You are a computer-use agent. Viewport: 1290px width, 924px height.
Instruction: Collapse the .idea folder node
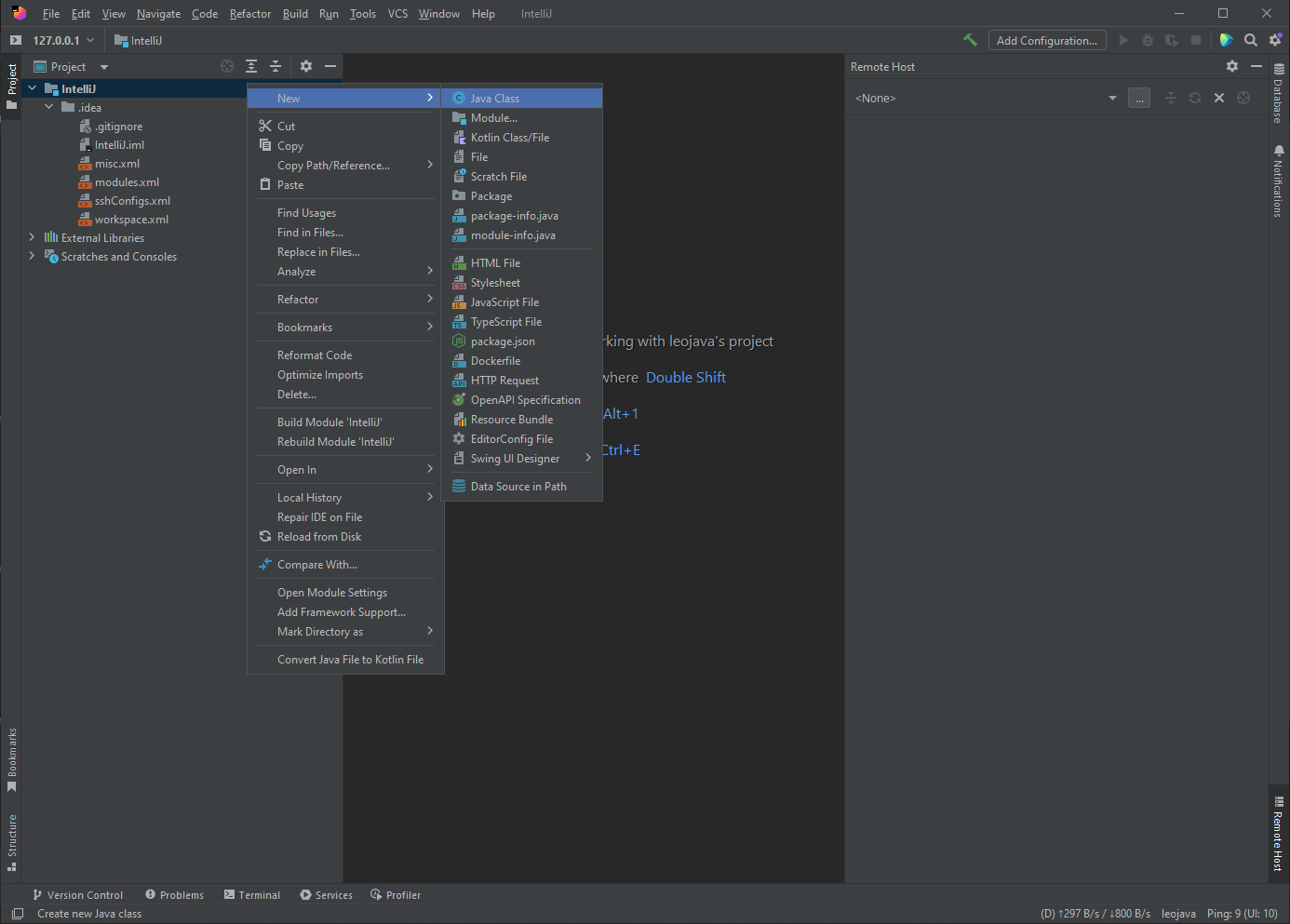(x=49, y=107)
